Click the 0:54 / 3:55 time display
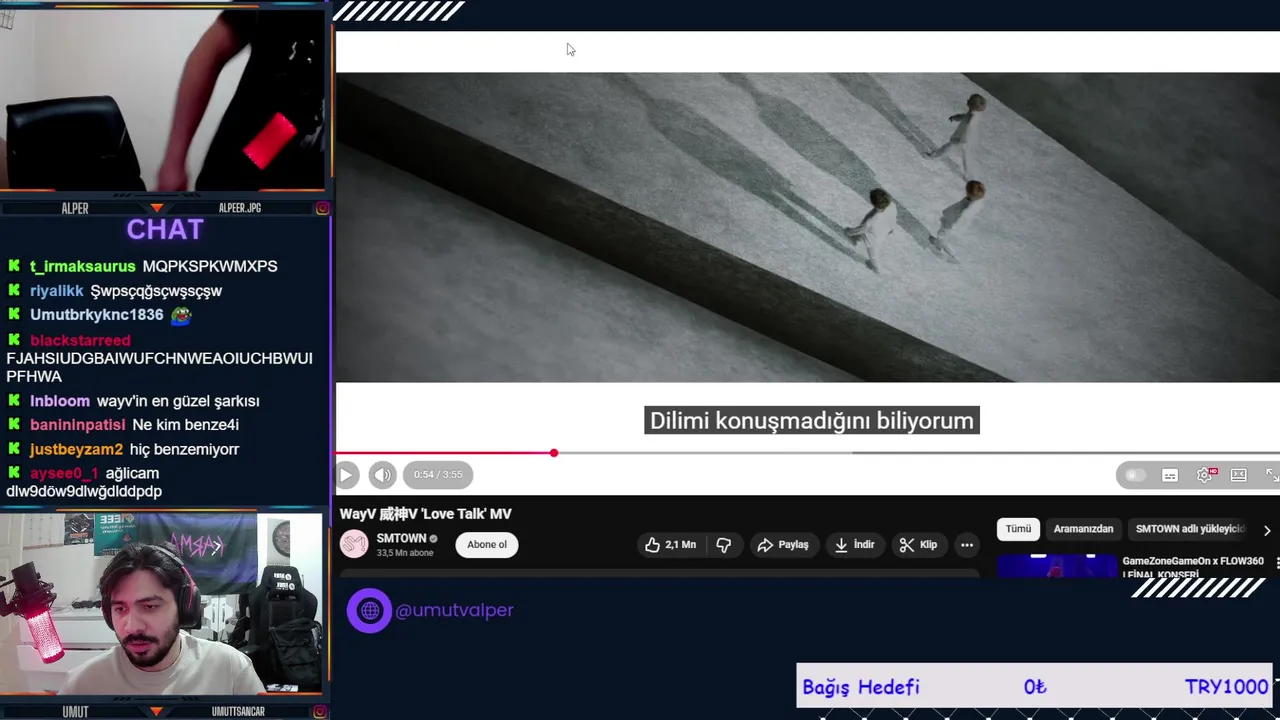This screenshot has height=720, width=1280. pyautogui.click(x=438, y=475)
